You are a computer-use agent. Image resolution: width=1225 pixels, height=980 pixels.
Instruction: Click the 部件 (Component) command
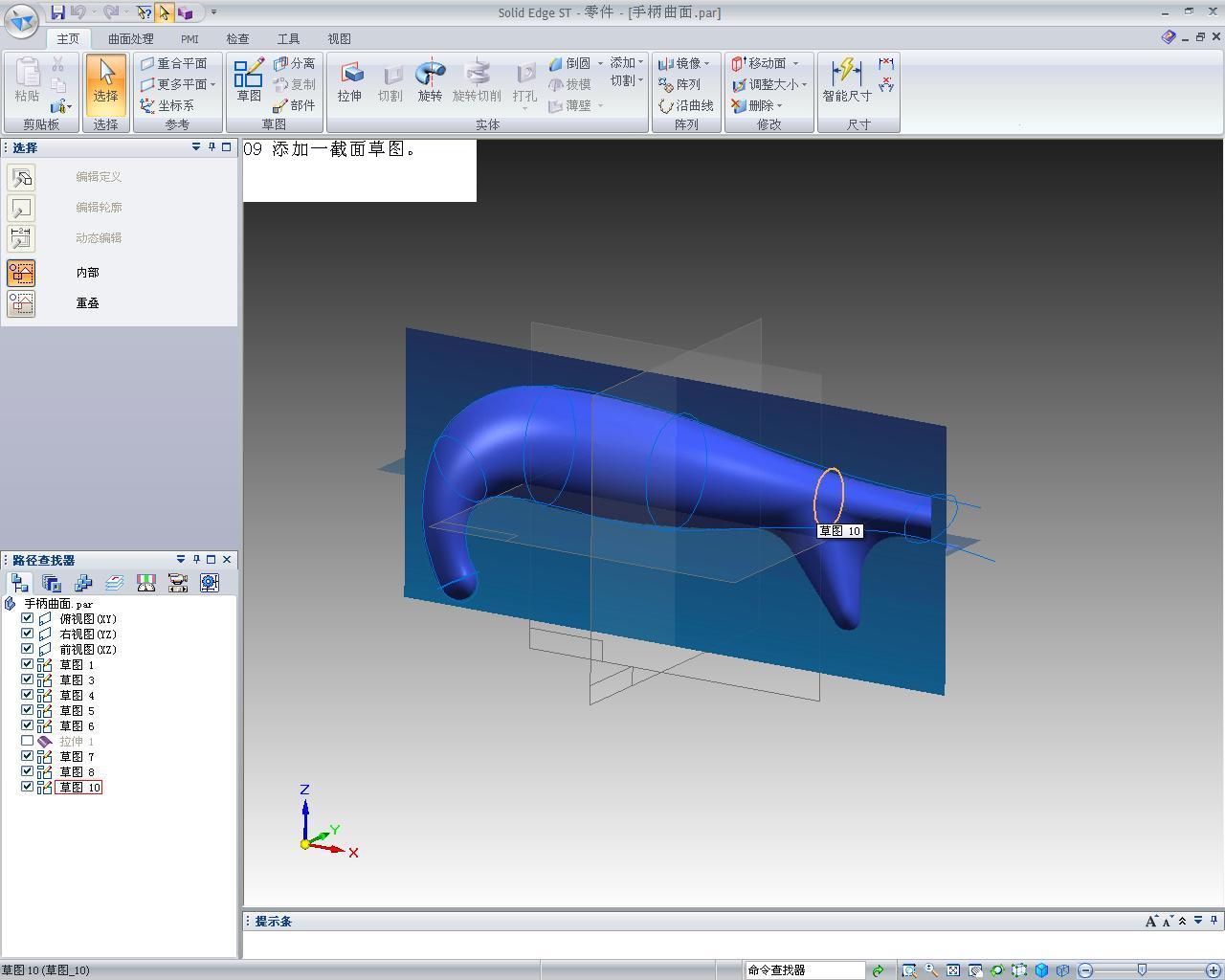coord(294,105)
